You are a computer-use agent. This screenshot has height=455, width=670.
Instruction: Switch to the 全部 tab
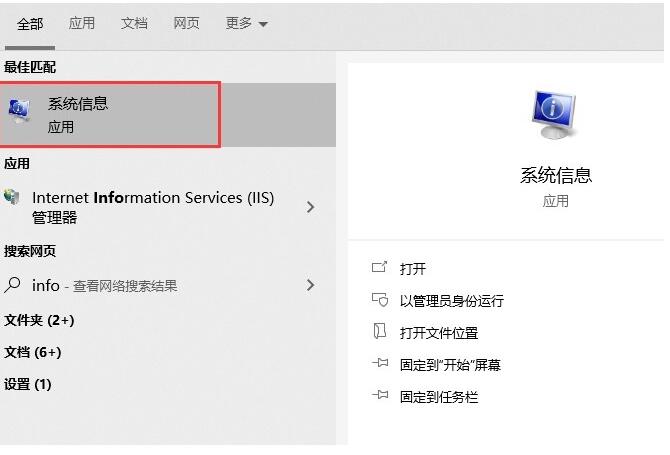(x=30, y=24)
